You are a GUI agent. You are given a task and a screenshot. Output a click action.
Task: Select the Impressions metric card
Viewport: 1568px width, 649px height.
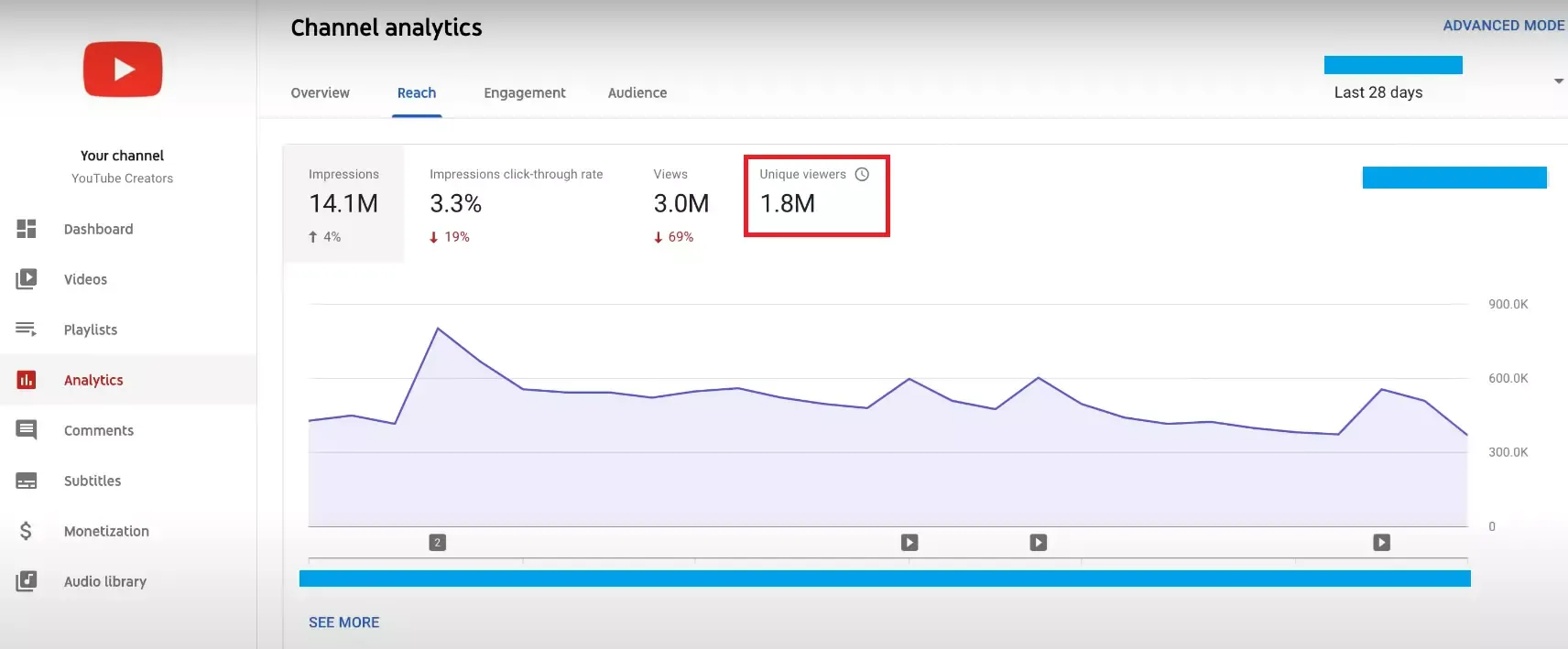(x=343, y=203)
